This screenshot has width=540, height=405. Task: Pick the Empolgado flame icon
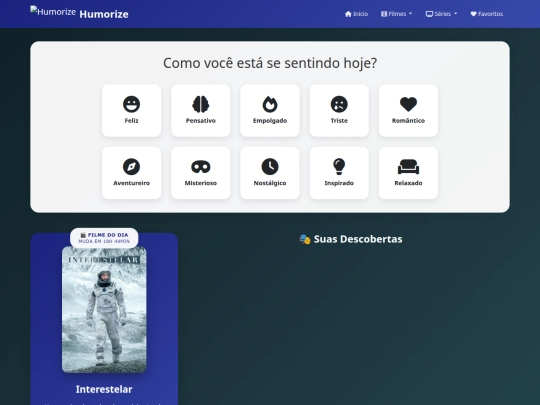(x=270, y=104)
